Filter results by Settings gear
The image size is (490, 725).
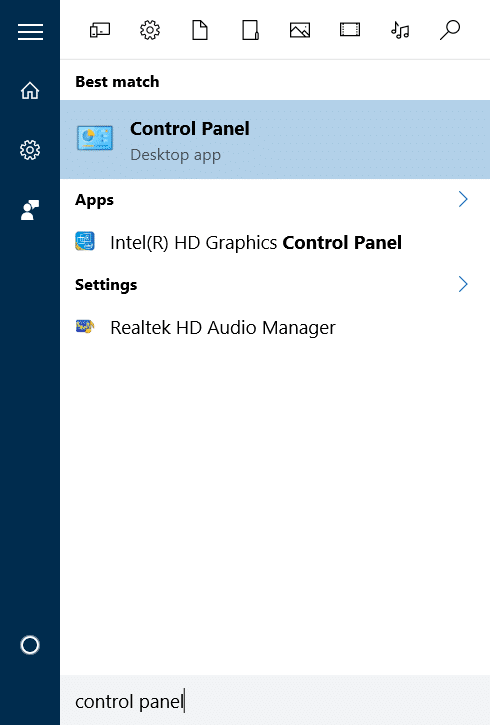(150, 31)
